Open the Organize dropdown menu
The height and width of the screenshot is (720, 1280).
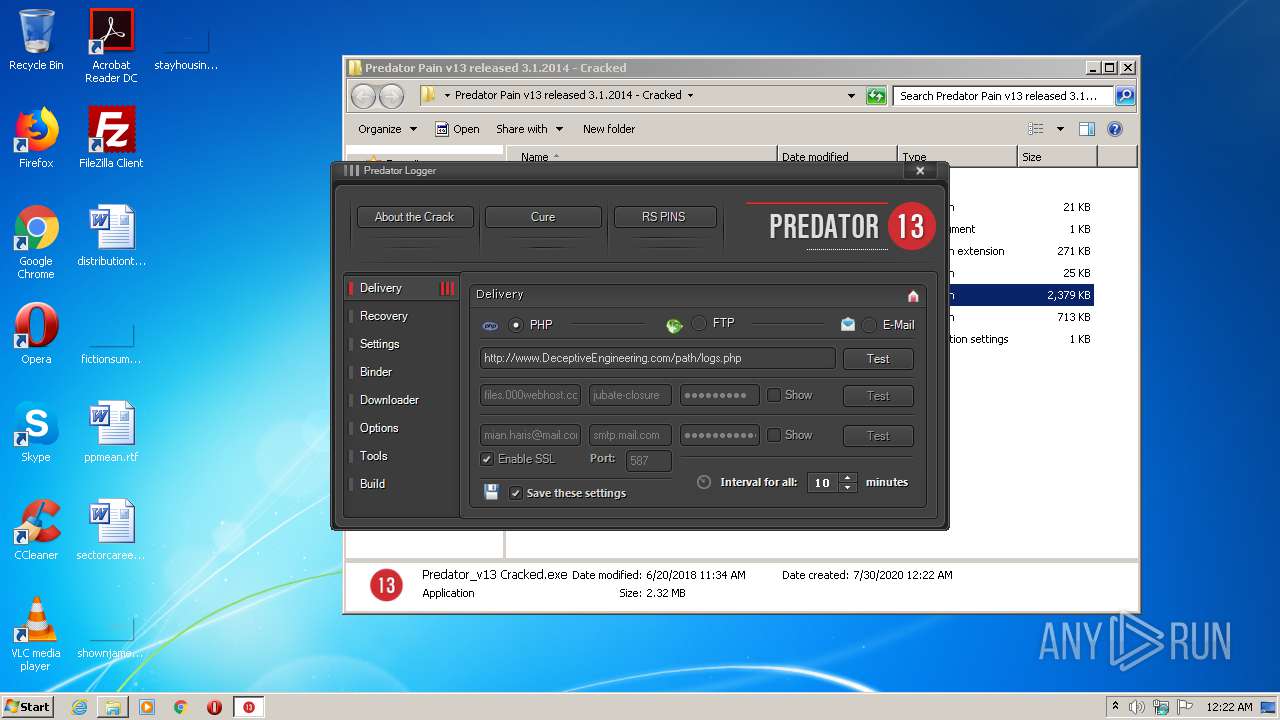(x=386, y=129)
